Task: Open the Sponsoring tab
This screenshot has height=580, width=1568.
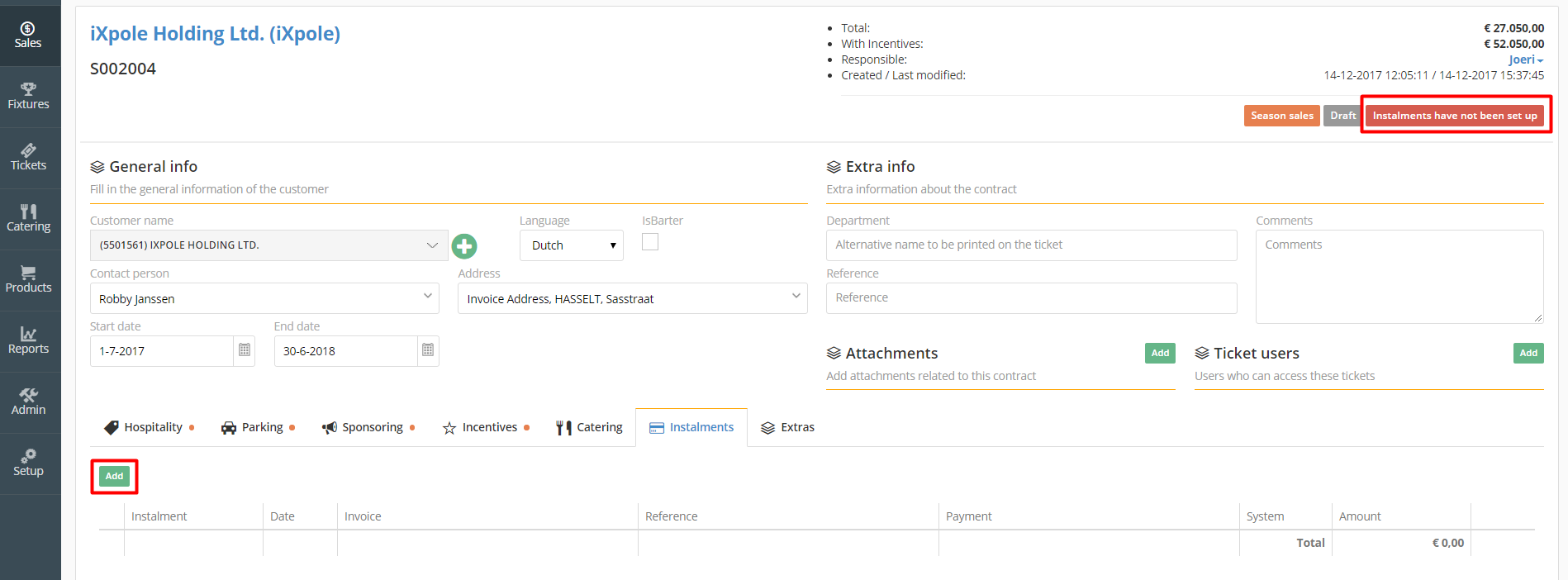Action: pos(368,427)
